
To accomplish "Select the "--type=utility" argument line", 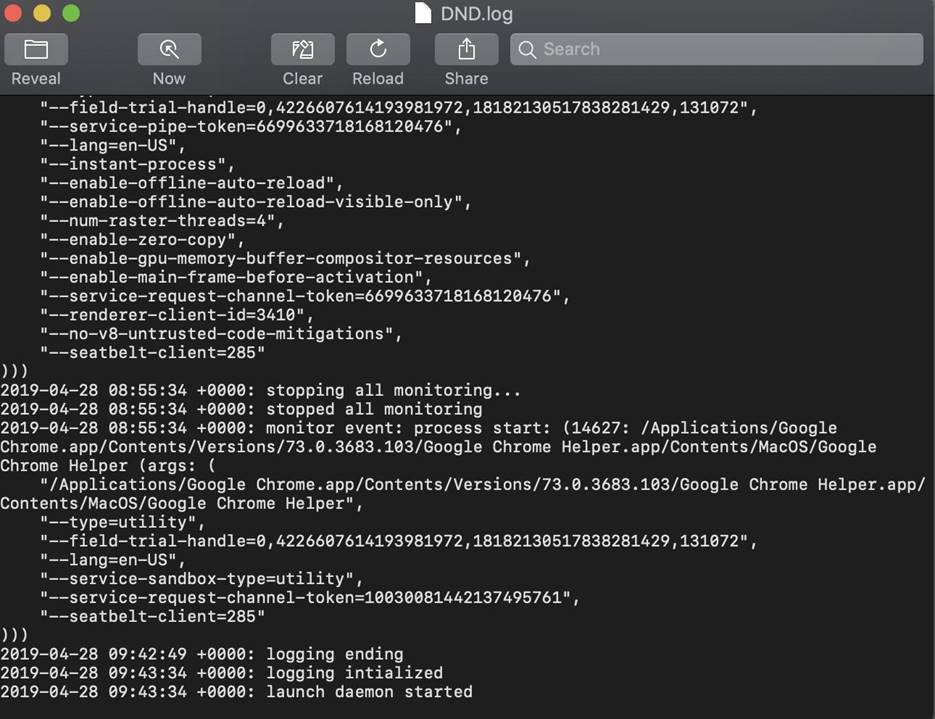I will tap(124, 522).
